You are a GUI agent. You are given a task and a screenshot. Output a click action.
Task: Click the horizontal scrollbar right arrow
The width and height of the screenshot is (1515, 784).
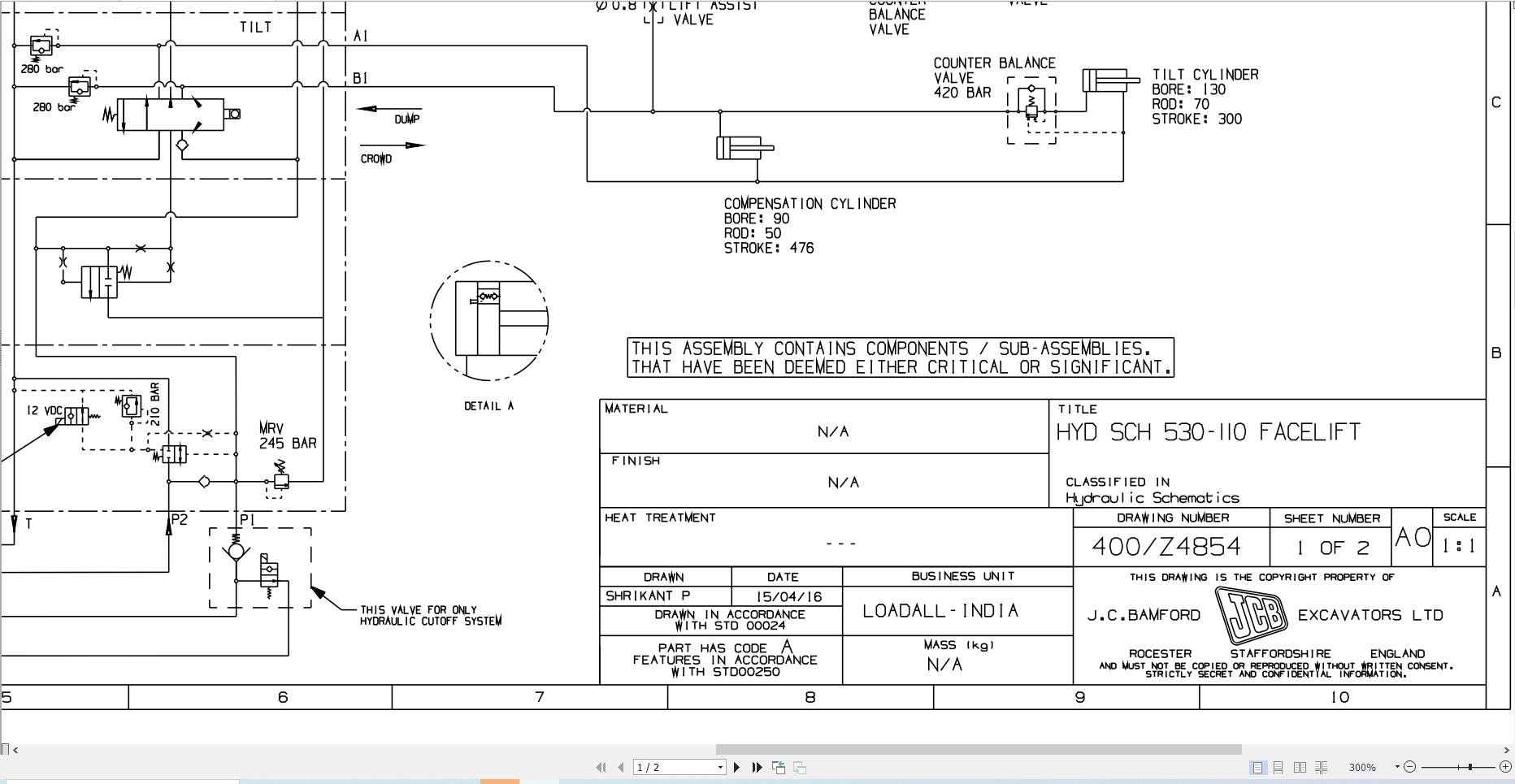(x=1506, y=750)
